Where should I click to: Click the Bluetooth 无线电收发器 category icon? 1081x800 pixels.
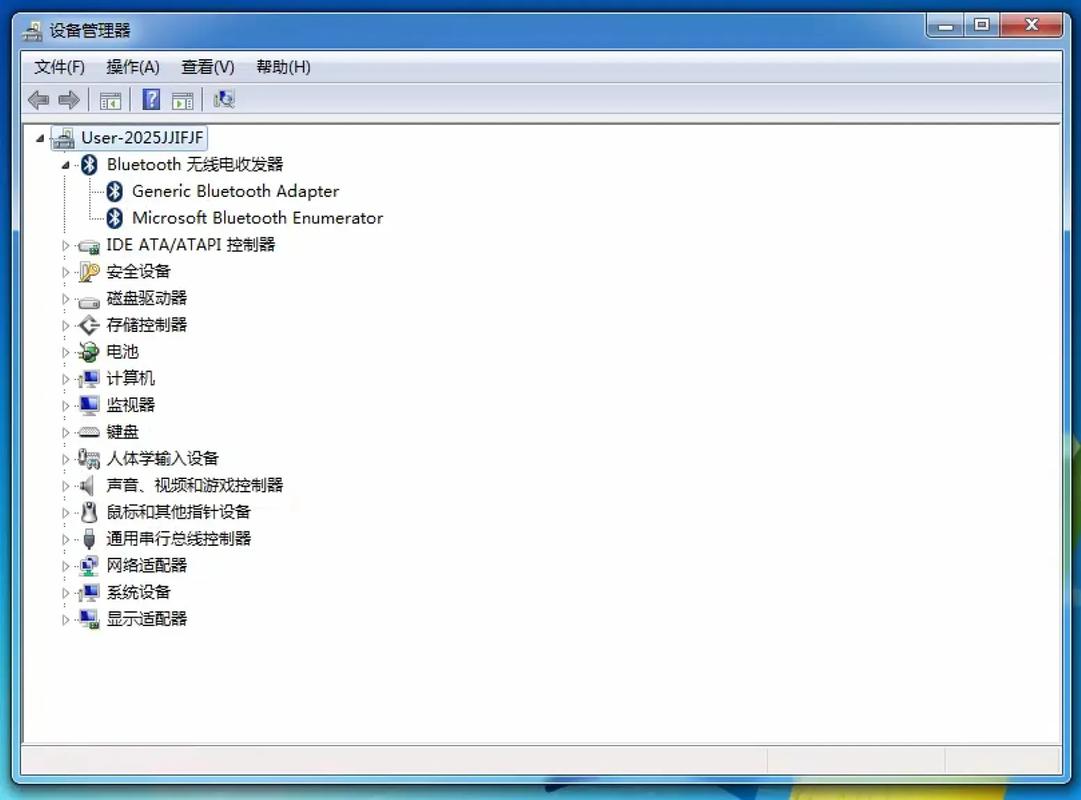(x=88, y=164)
